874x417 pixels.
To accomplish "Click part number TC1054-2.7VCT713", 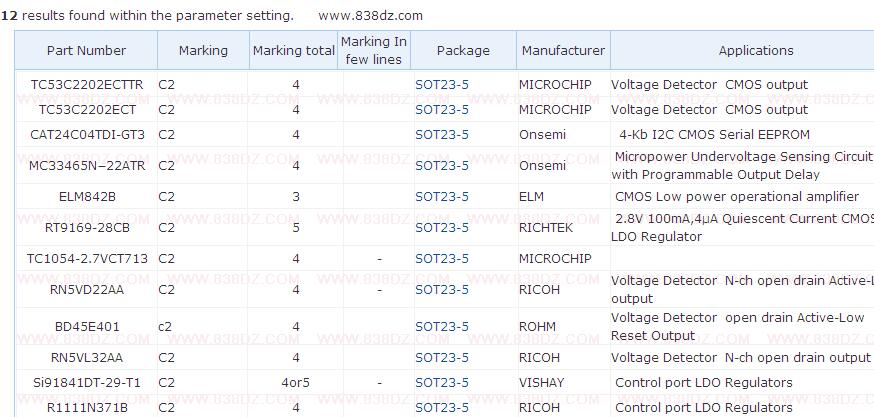I will point(87,259).
